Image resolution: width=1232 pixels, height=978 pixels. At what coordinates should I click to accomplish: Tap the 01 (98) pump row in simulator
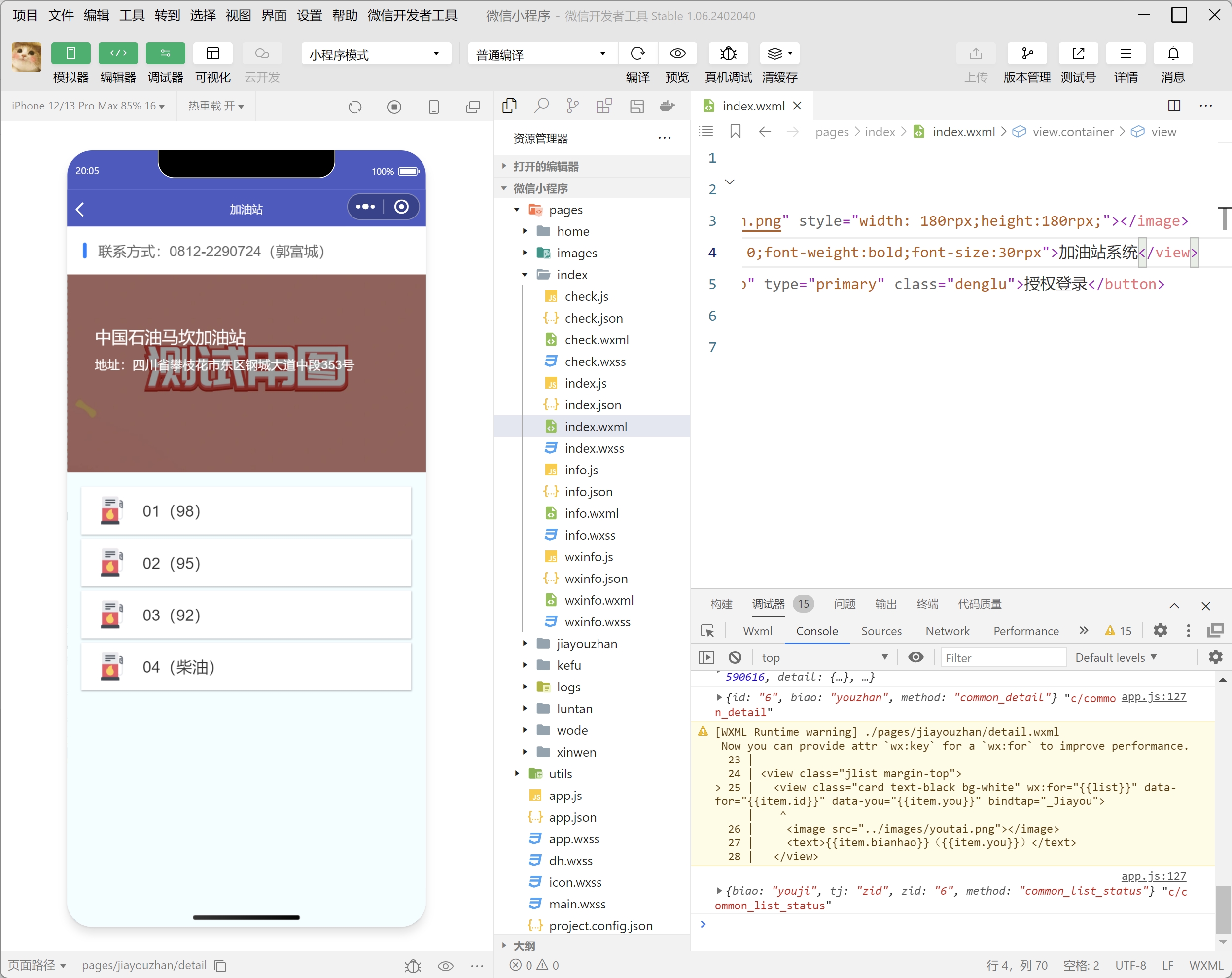coord(246,511)
